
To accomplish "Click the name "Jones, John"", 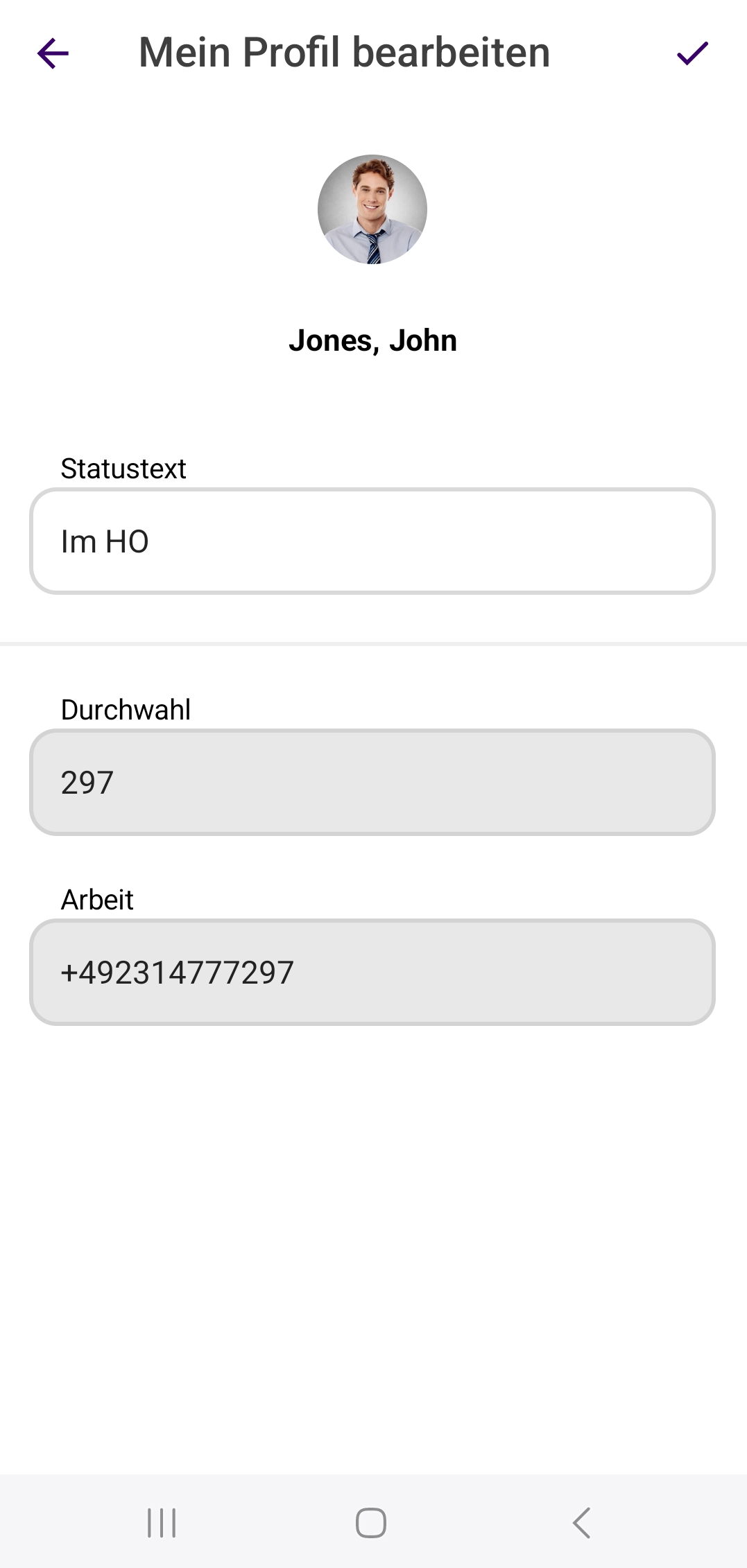I will click(372, 340).
